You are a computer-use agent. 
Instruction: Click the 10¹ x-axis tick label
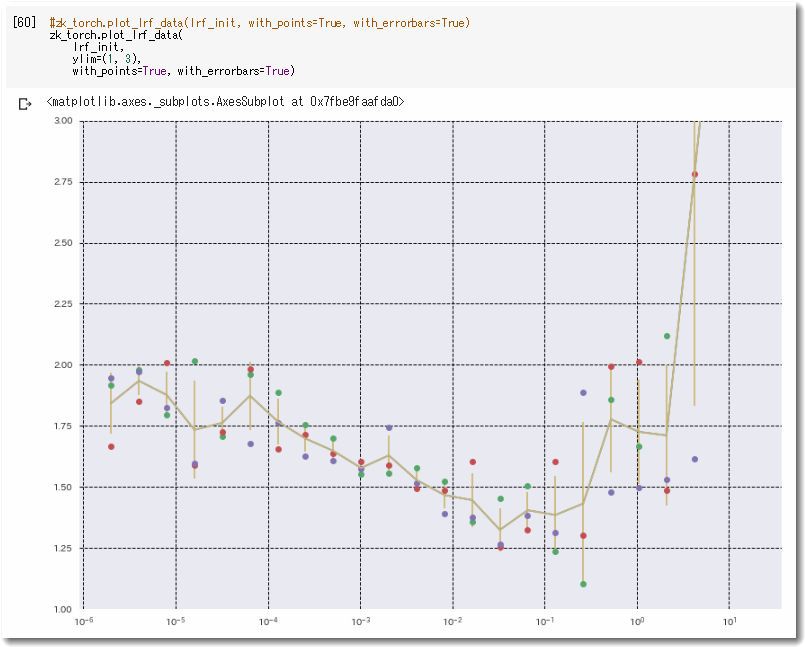point(728,622)
